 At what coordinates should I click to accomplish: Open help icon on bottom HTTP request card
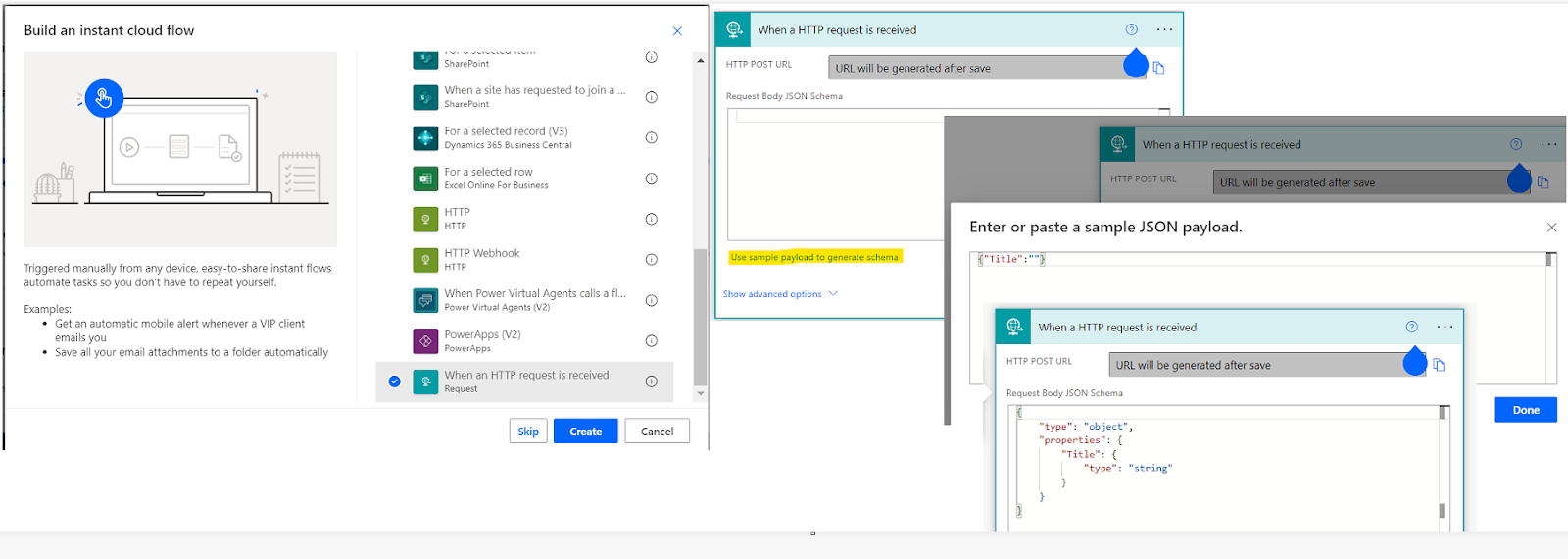pyautogui.click(x=1411, y=327)
